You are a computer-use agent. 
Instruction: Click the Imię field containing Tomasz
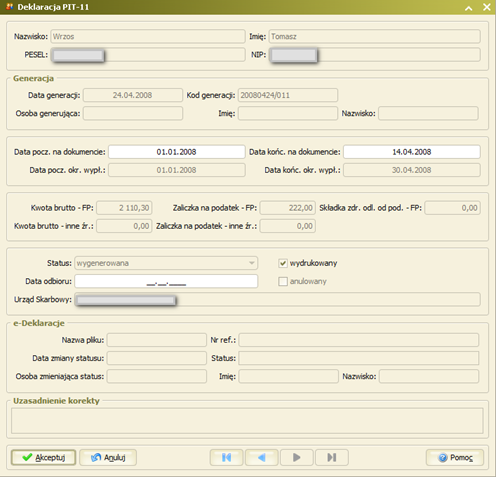point(375,36)
